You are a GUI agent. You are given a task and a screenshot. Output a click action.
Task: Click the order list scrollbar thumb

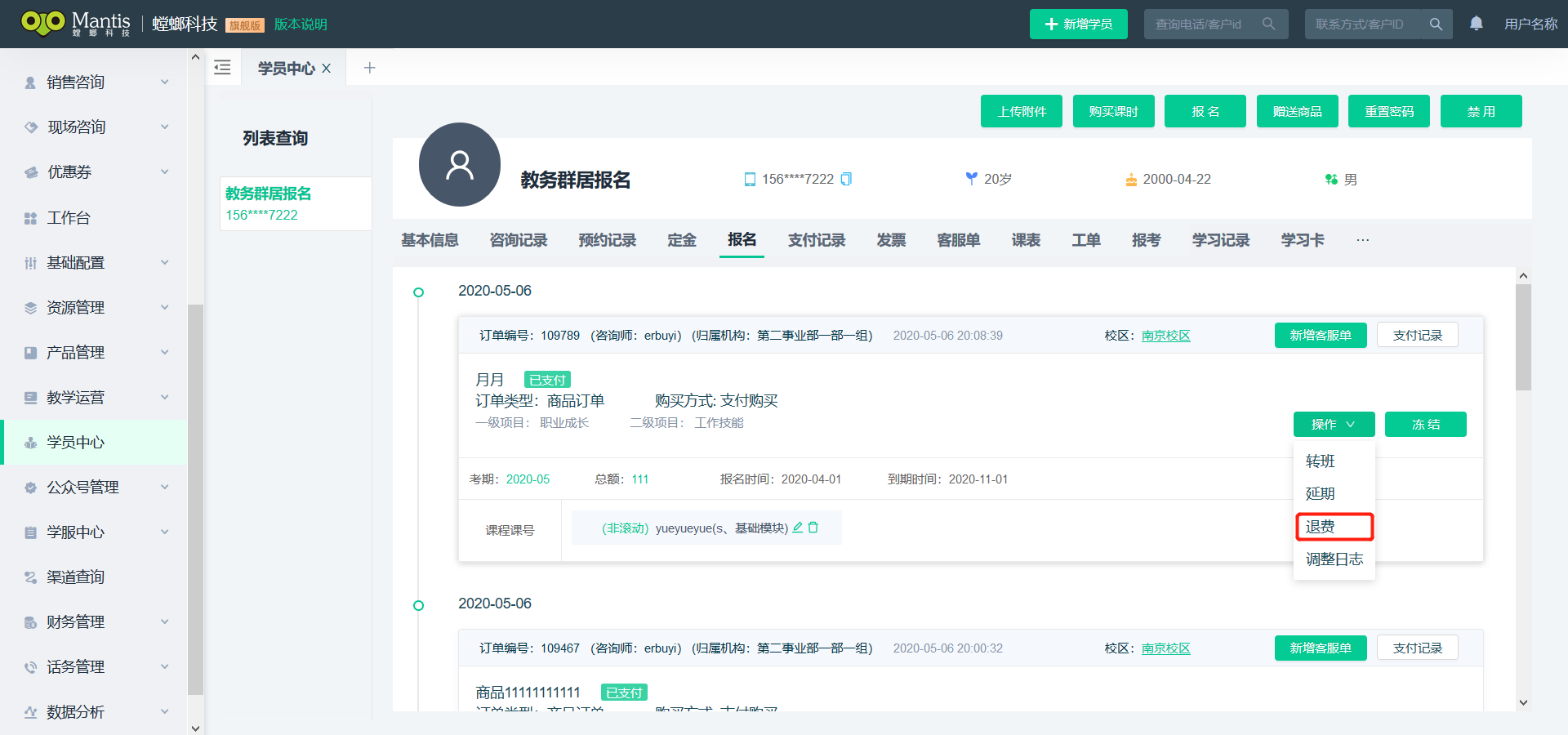1523,337
